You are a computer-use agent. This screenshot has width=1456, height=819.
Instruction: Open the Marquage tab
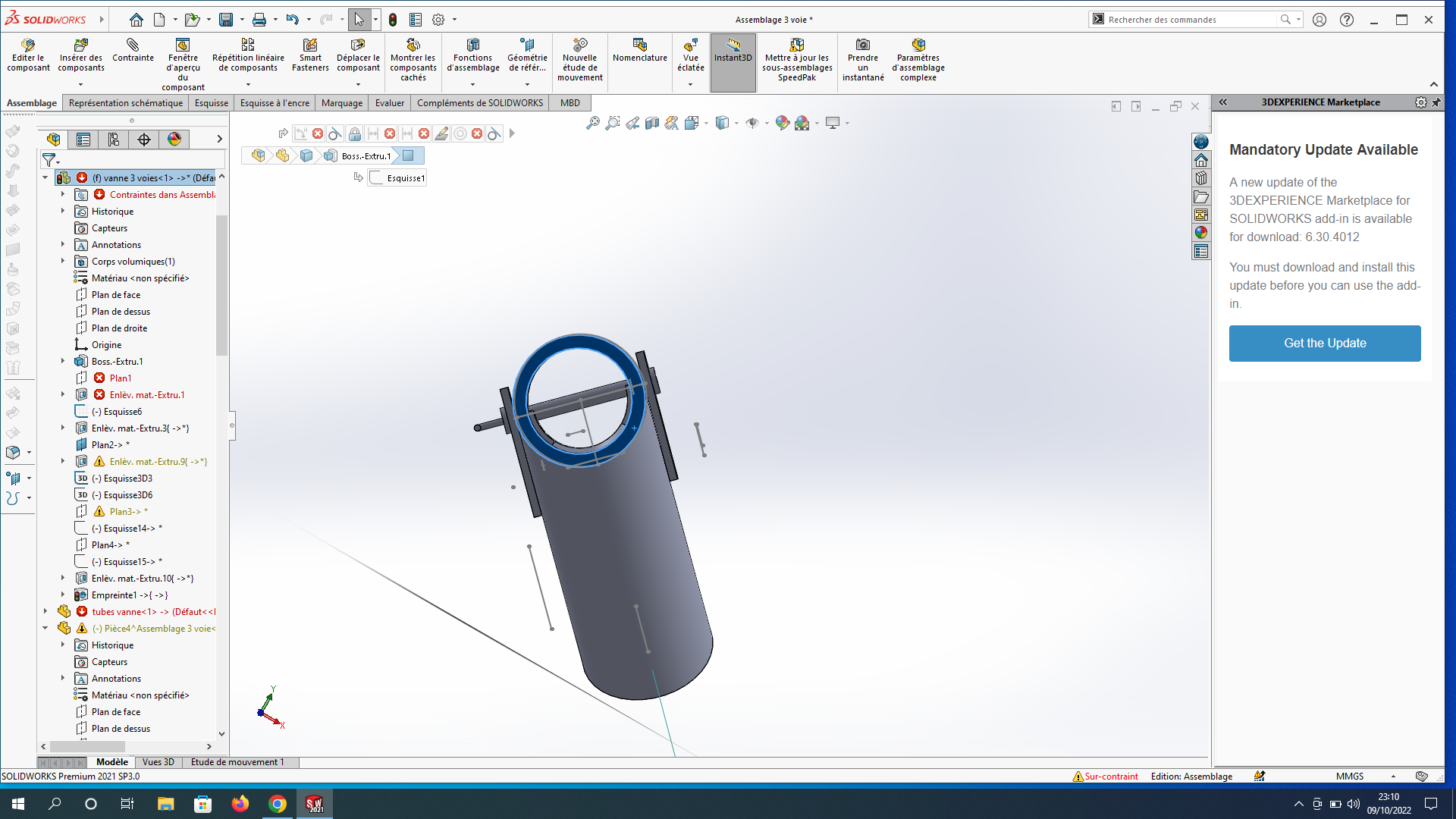(342, 103)
